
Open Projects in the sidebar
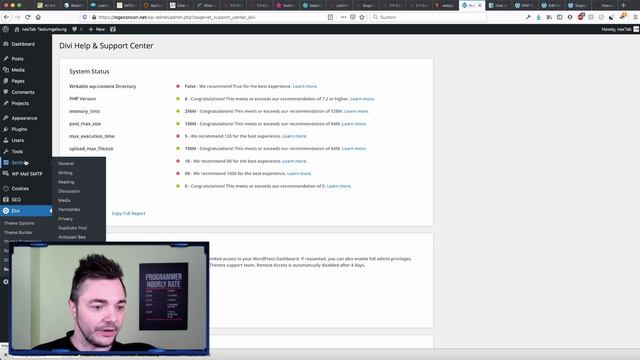[x=20, y=103]
